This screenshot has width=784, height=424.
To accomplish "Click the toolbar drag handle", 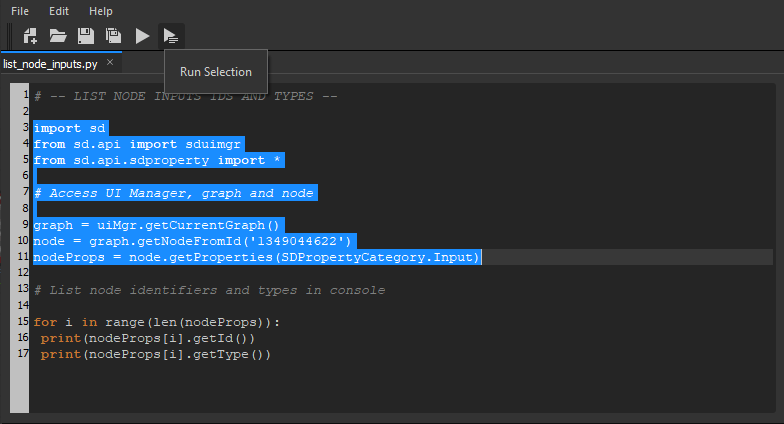I will (8, 36).
